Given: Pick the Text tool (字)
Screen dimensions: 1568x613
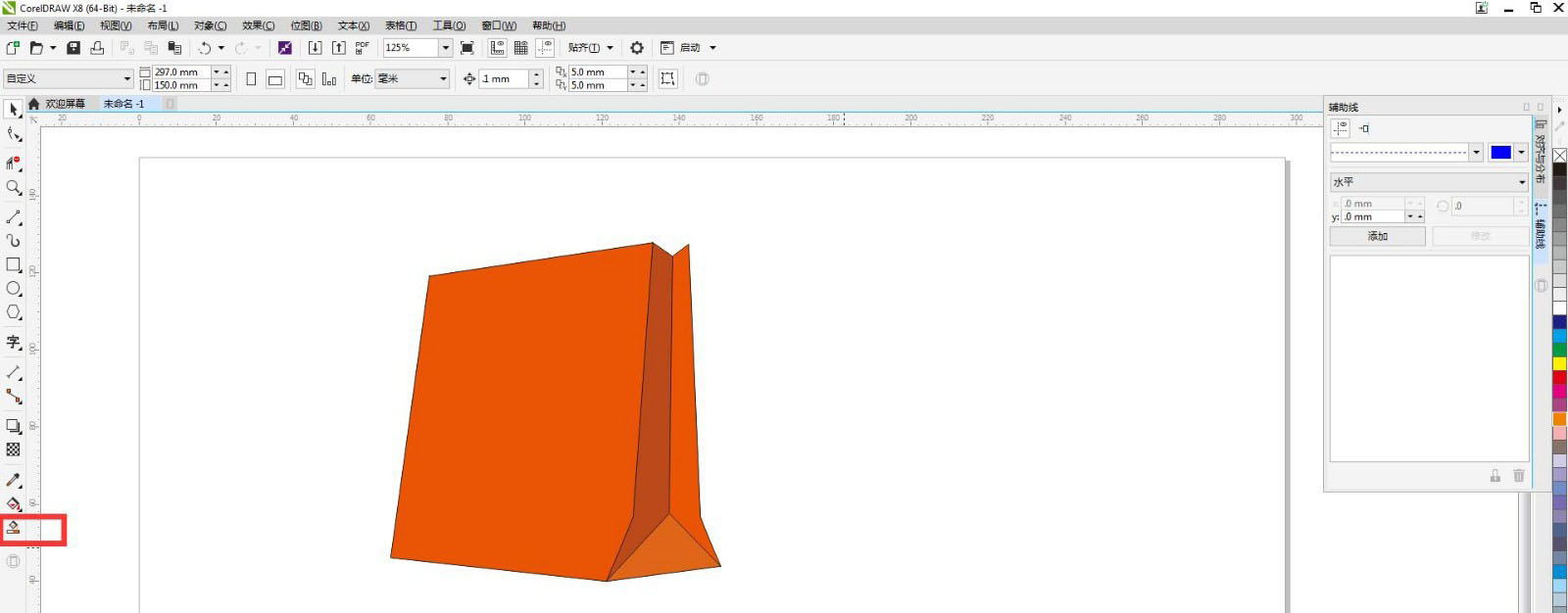Looking at the screenshot, I should coord(14,342).
